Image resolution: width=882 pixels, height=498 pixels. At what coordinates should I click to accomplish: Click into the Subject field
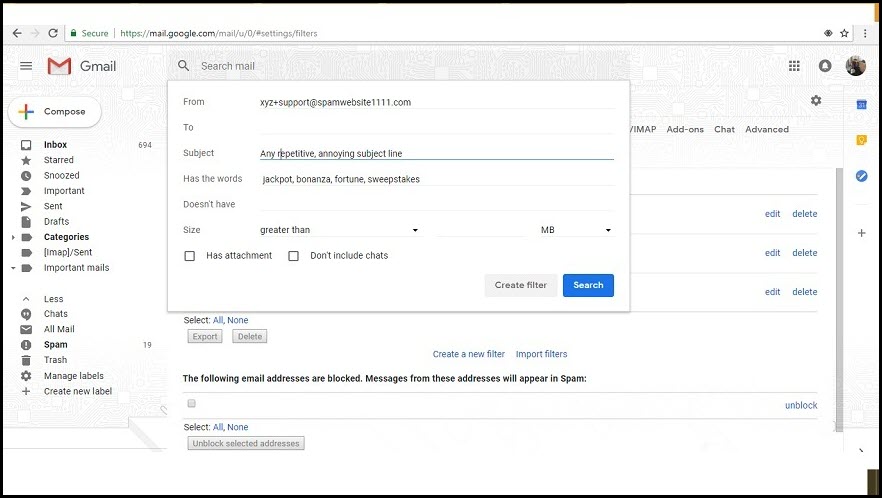(436, 153)
